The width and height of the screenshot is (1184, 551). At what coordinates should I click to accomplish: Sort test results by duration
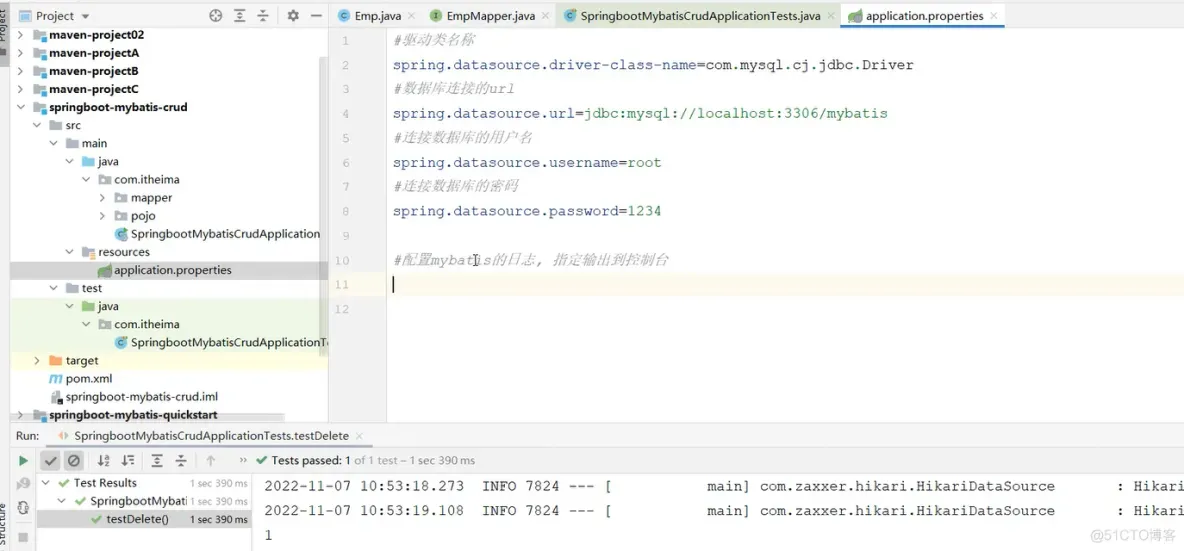click(x=128, y=460)
